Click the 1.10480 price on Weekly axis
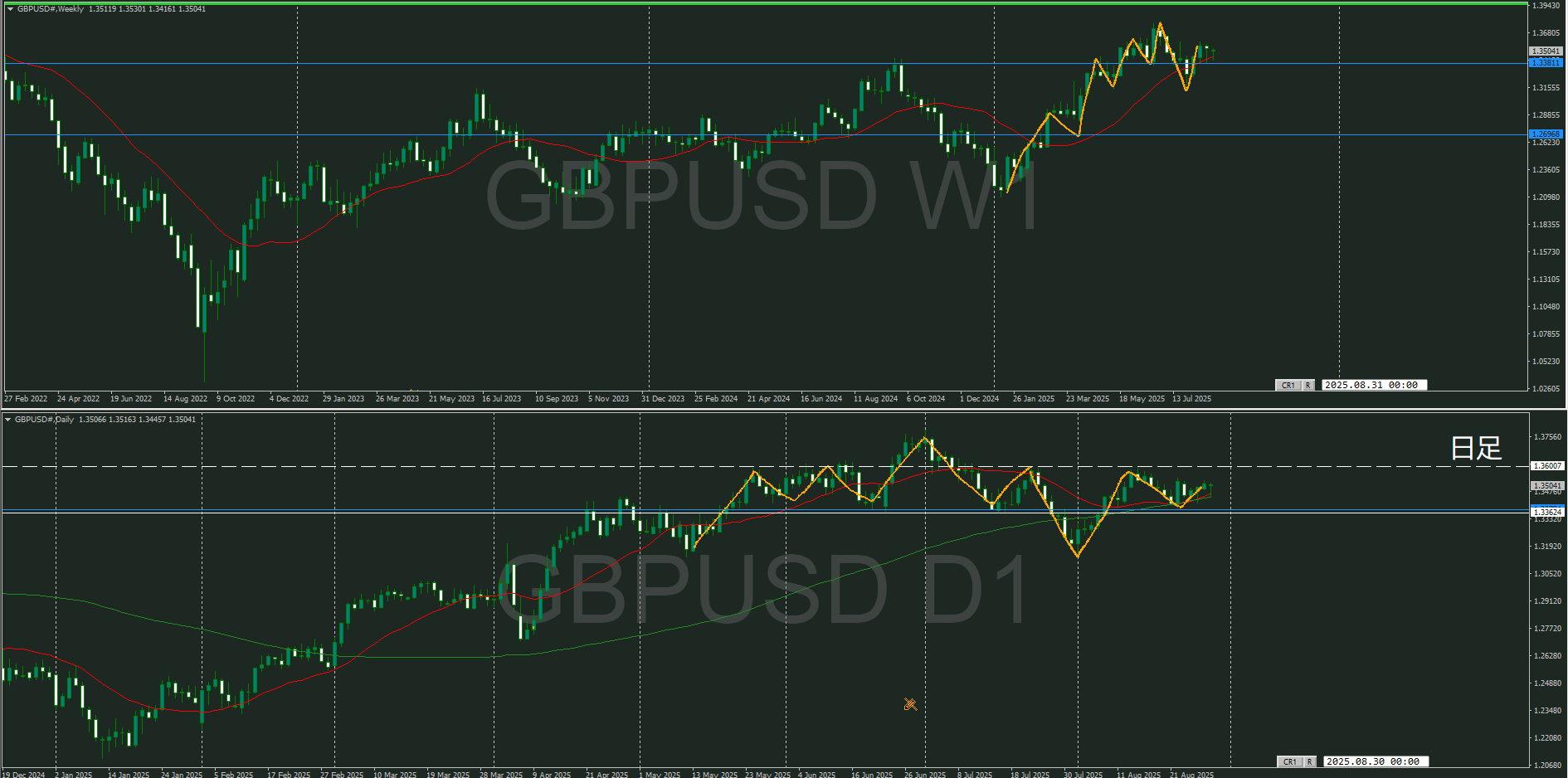 pyautogui.click(x=1546, y=307)
